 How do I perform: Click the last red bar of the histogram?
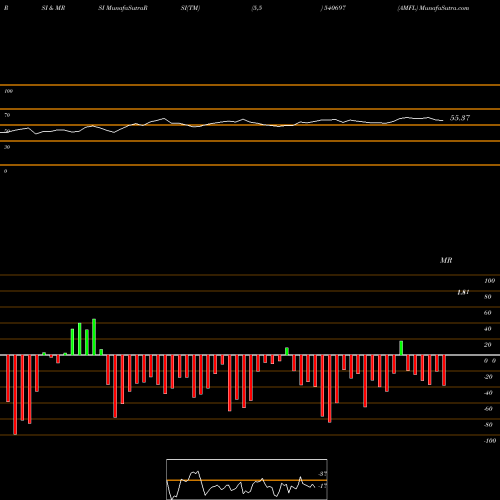pyautogui.click(x=444, y=370)
